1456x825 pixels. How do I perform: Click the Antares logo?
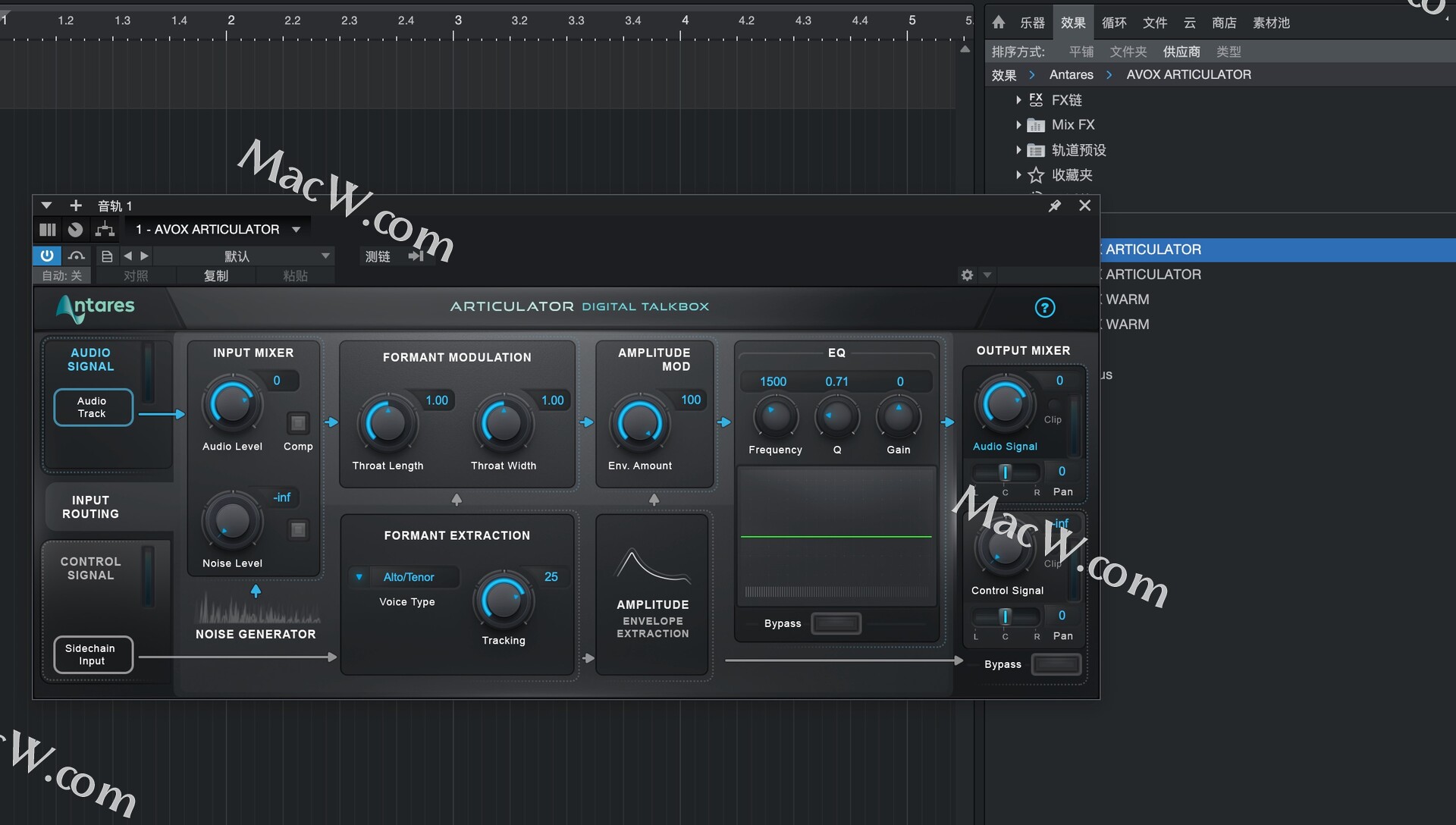pyautogui.click(x=96, y=307)
